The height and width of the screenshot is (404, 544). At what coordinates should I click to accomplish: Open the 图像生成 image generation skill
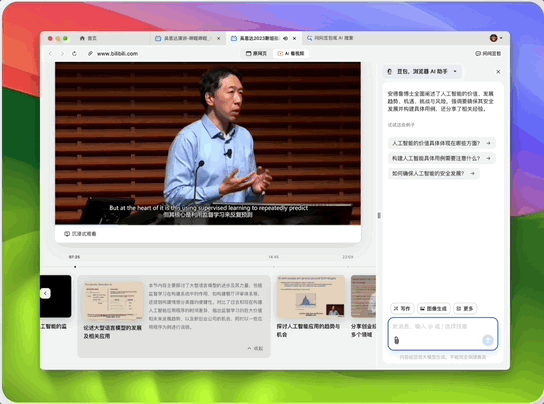pyautogui.click(x=433, y=308)
